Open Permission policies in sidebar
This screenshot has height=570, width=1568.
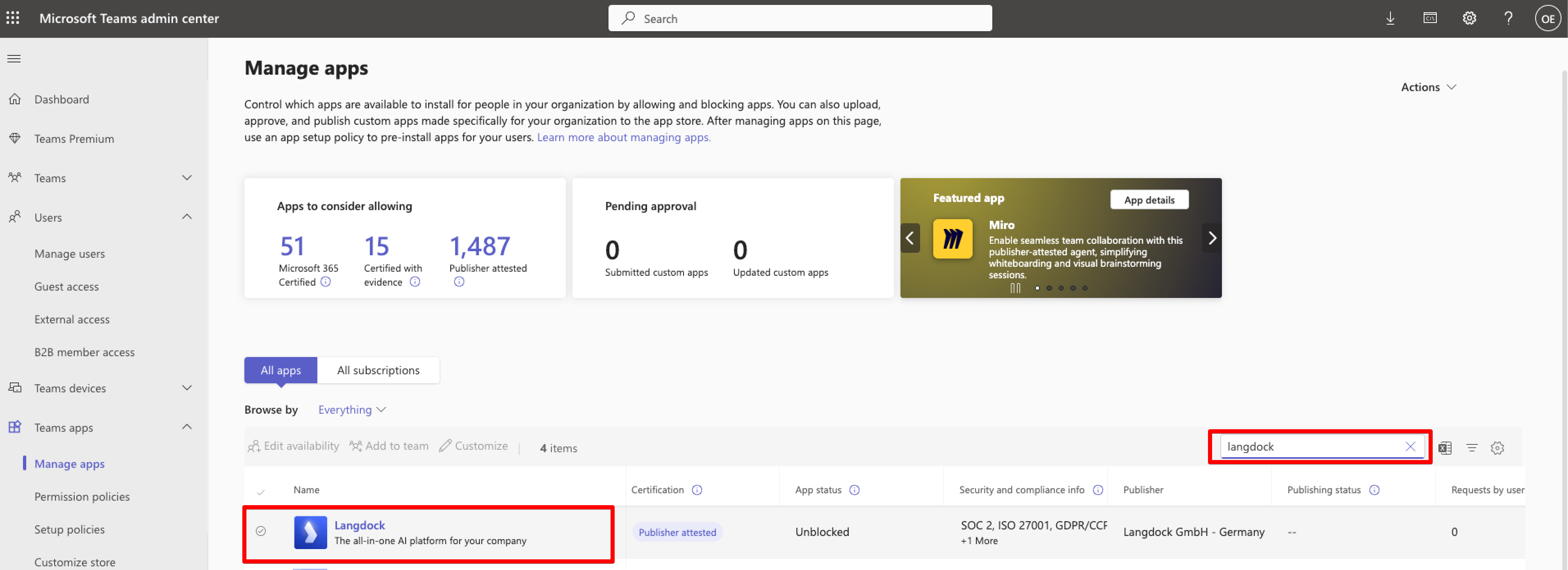pyautogui.click(x=82, y=496)
